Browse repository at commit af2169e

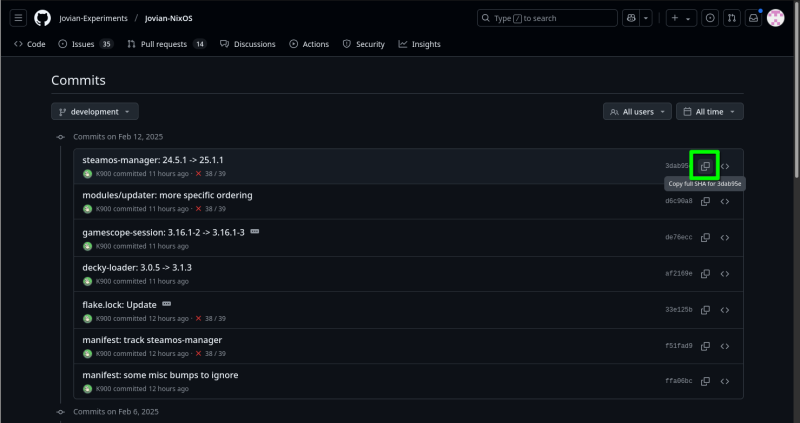tap(725, 274)
